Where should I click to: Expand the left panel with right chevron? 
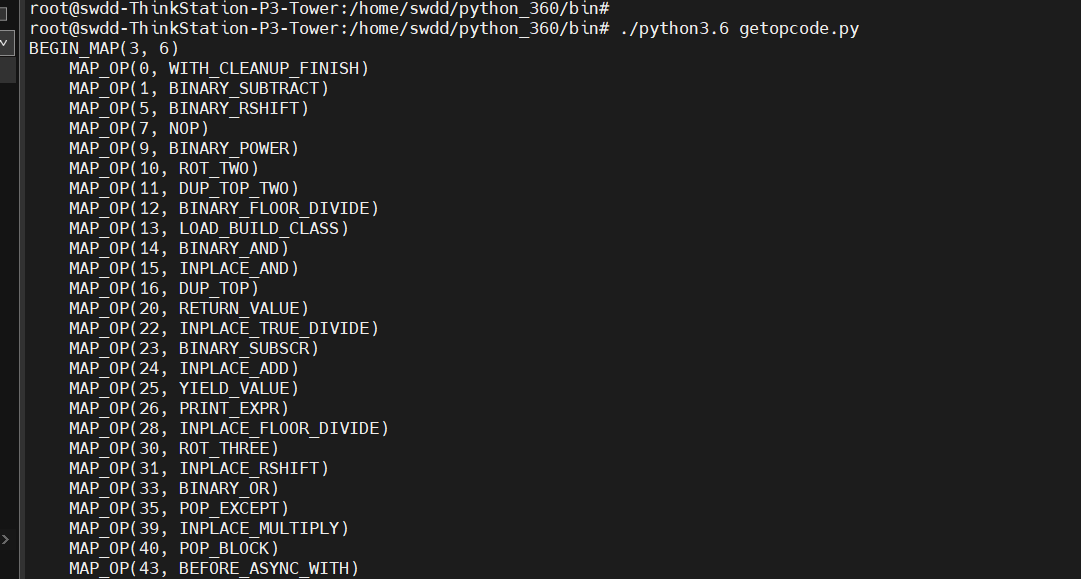coord(5,539)
